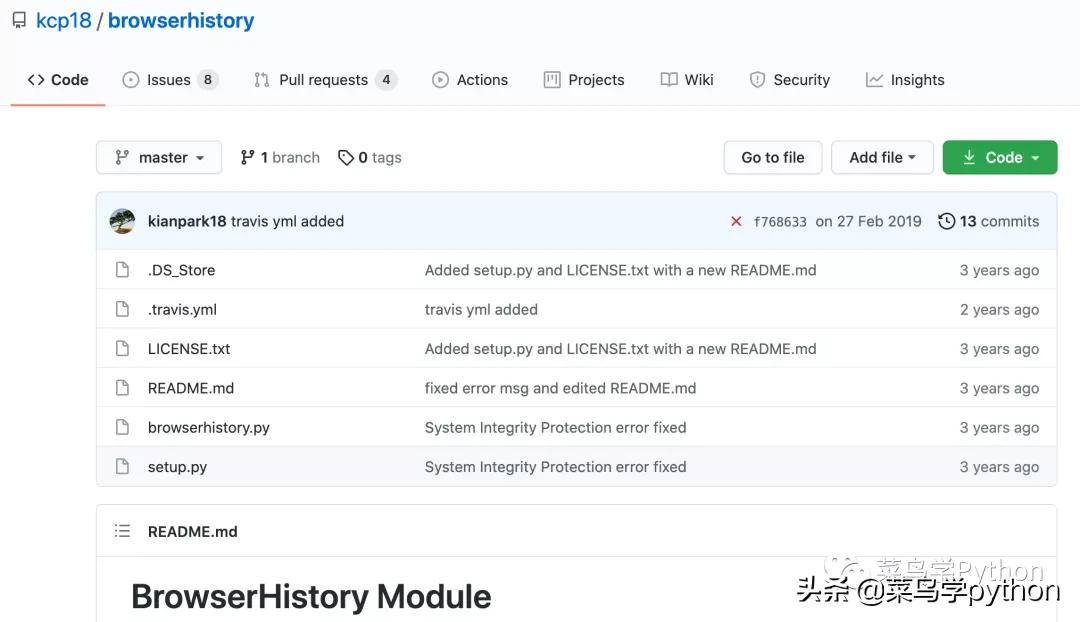This screenshot has height=622, width=1080.
Task: Click the history clock icon beside 13 commits
Action: (x=947, y=221)
